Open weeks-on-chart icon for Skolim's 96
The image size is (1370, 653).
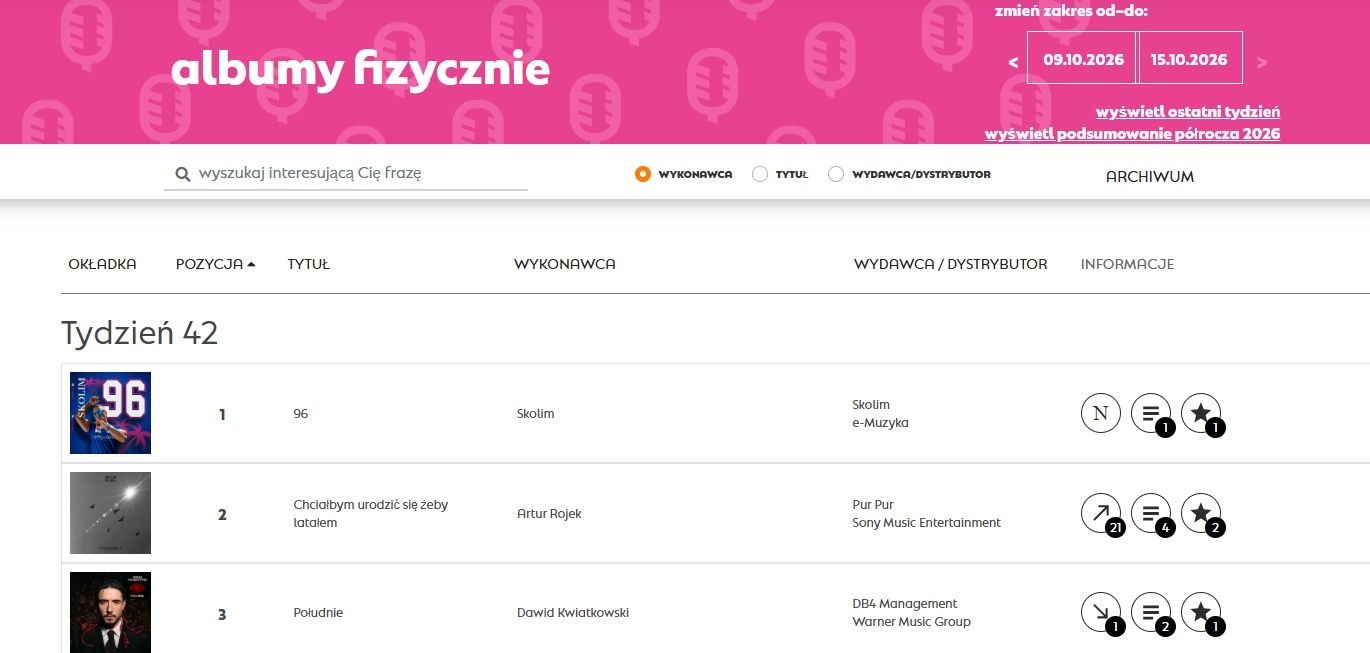[x=1151, y=413]
